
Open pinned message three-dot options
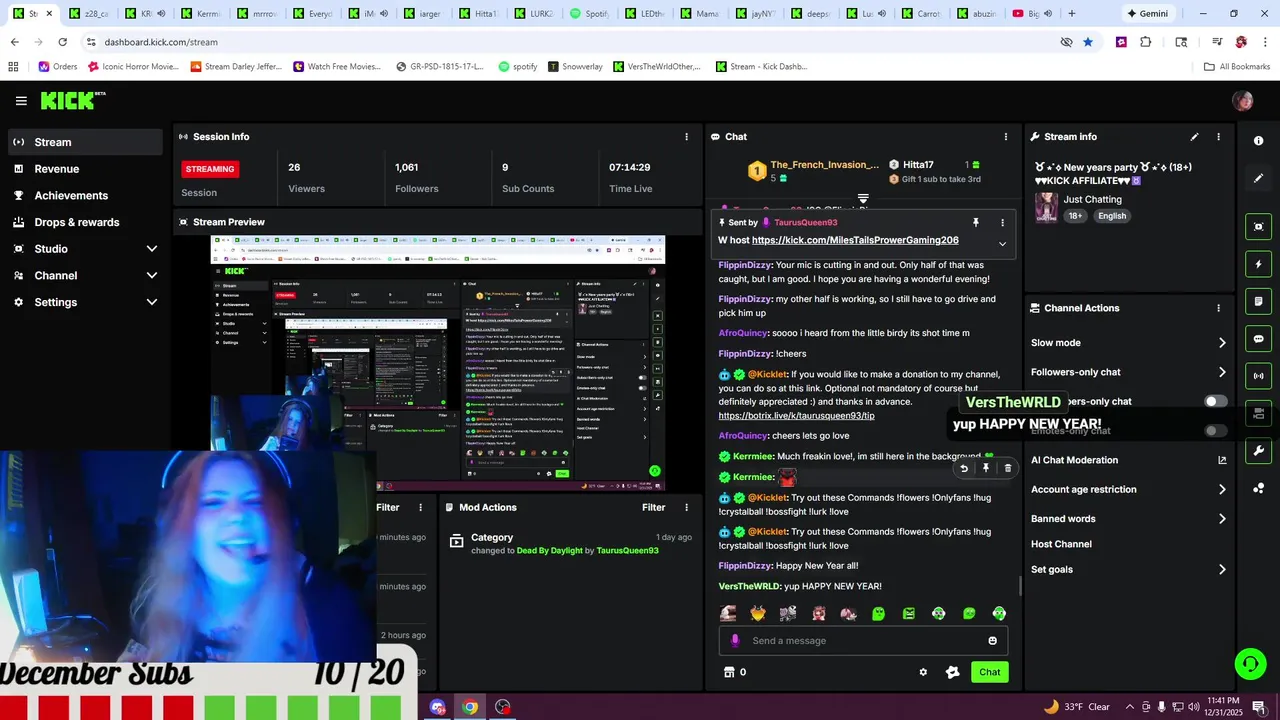[x=1002, y=223]
